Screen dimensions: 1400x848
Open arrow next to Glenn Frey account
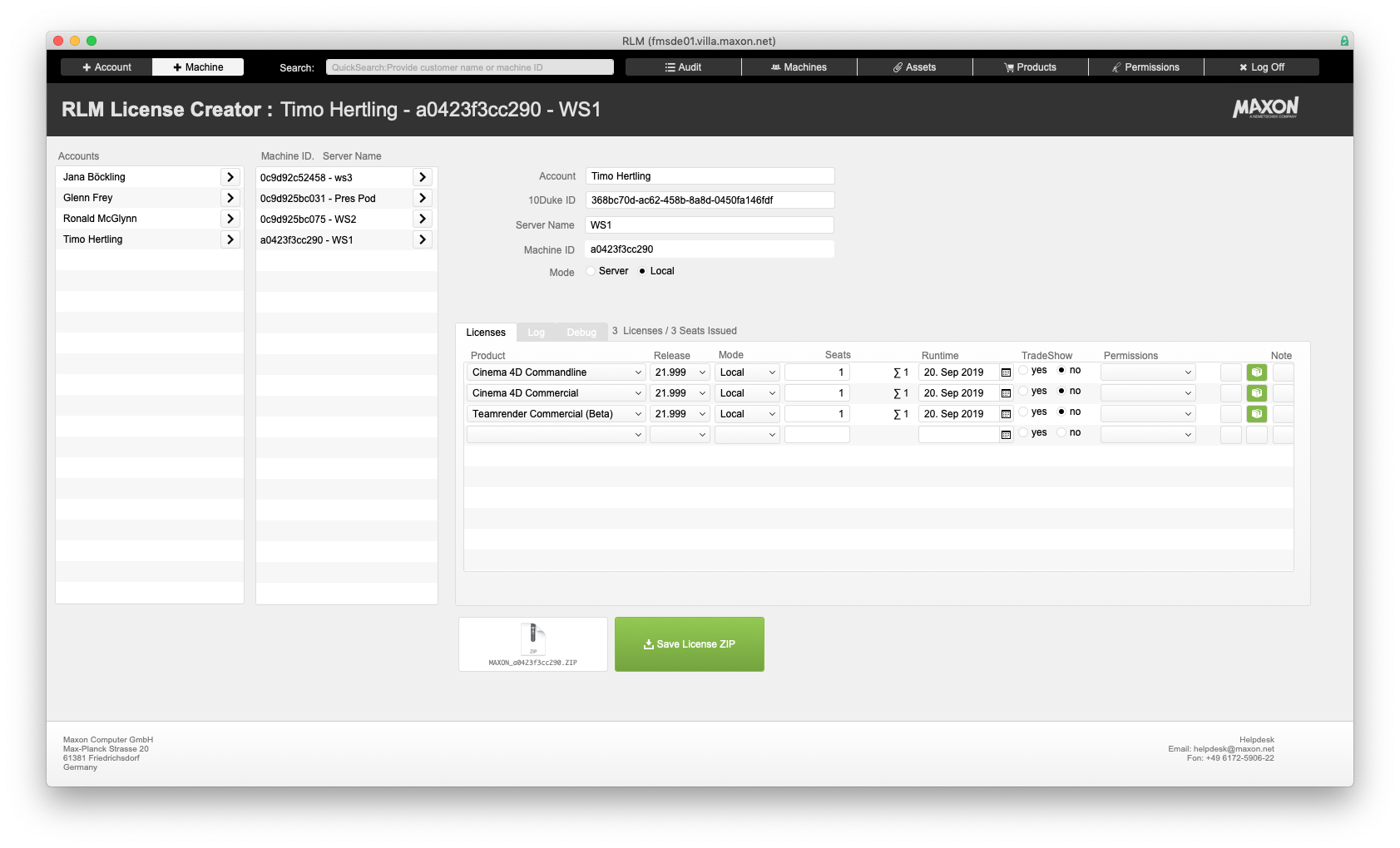pyautogui.click(x=230, y=198)
